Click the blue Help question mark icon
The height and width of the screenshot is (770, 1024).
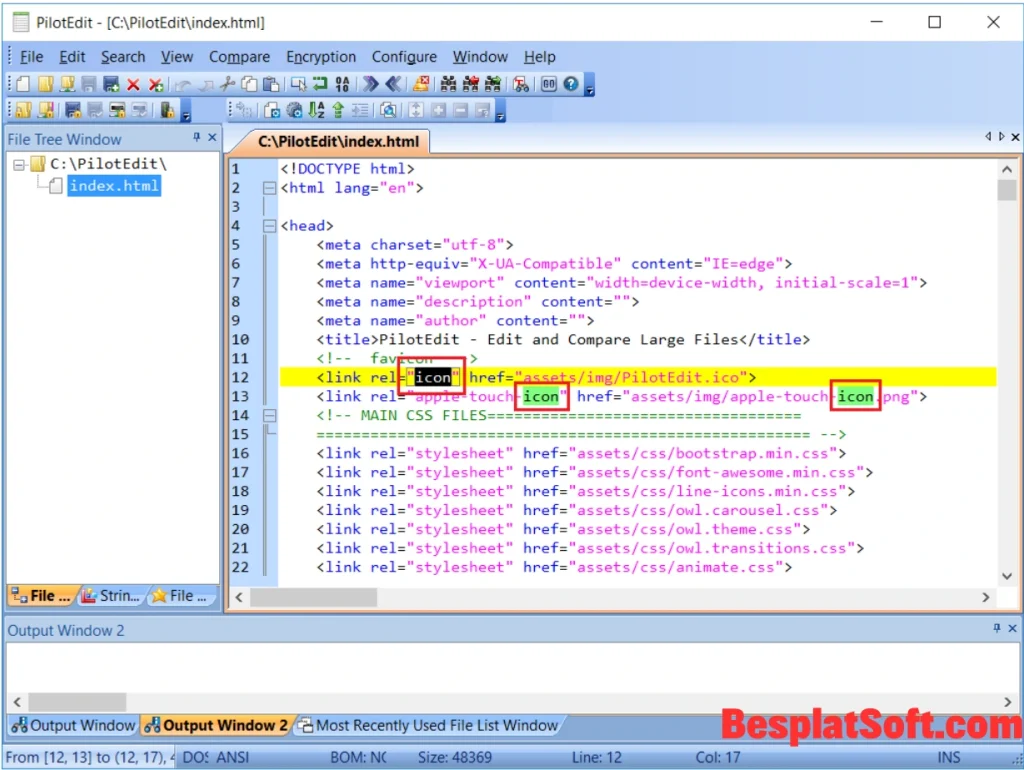[571, 85]
